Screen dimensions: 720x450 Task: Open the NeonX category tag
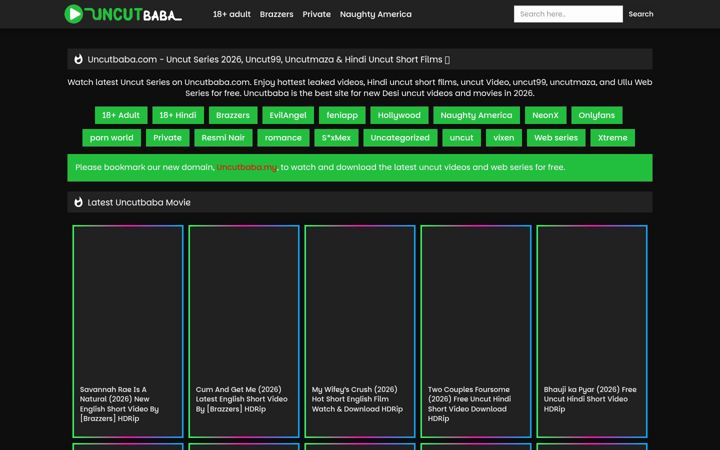click(546, 115)
